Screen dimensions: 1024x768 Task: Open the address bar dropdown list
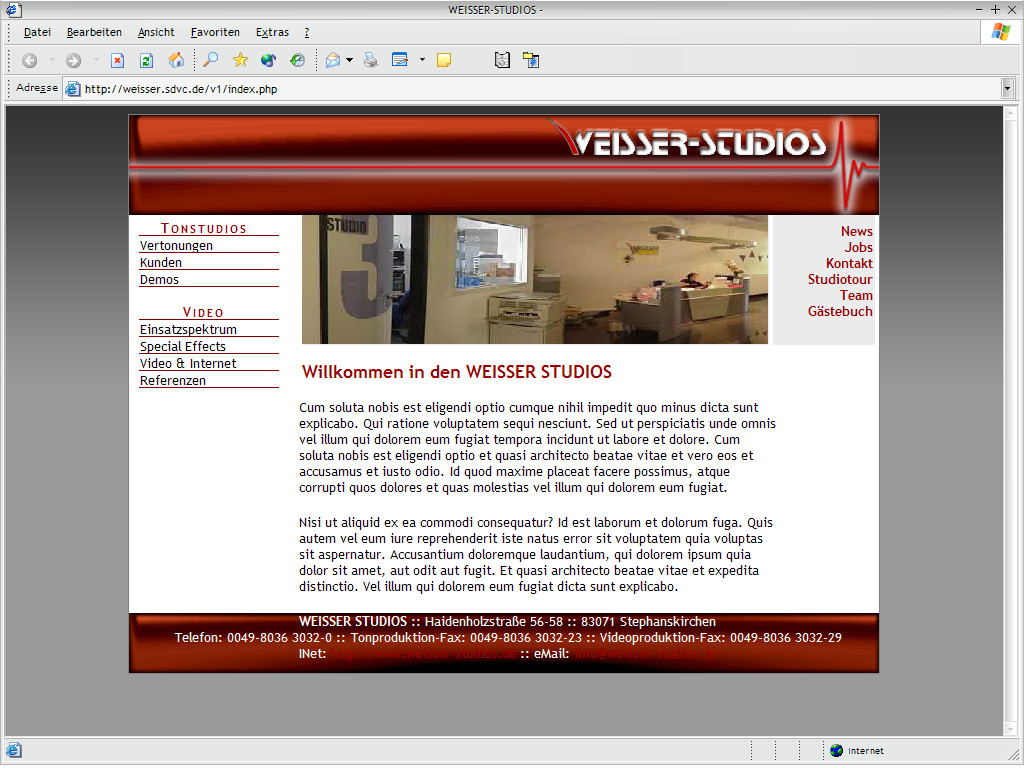1007,89
